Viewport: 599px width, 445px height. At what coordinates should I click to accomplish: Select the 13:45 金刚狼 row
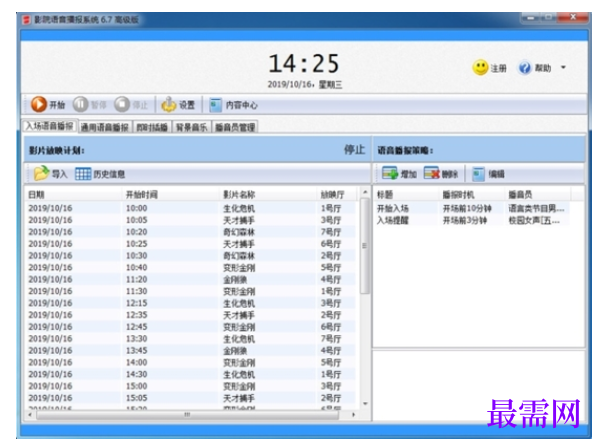191,350
